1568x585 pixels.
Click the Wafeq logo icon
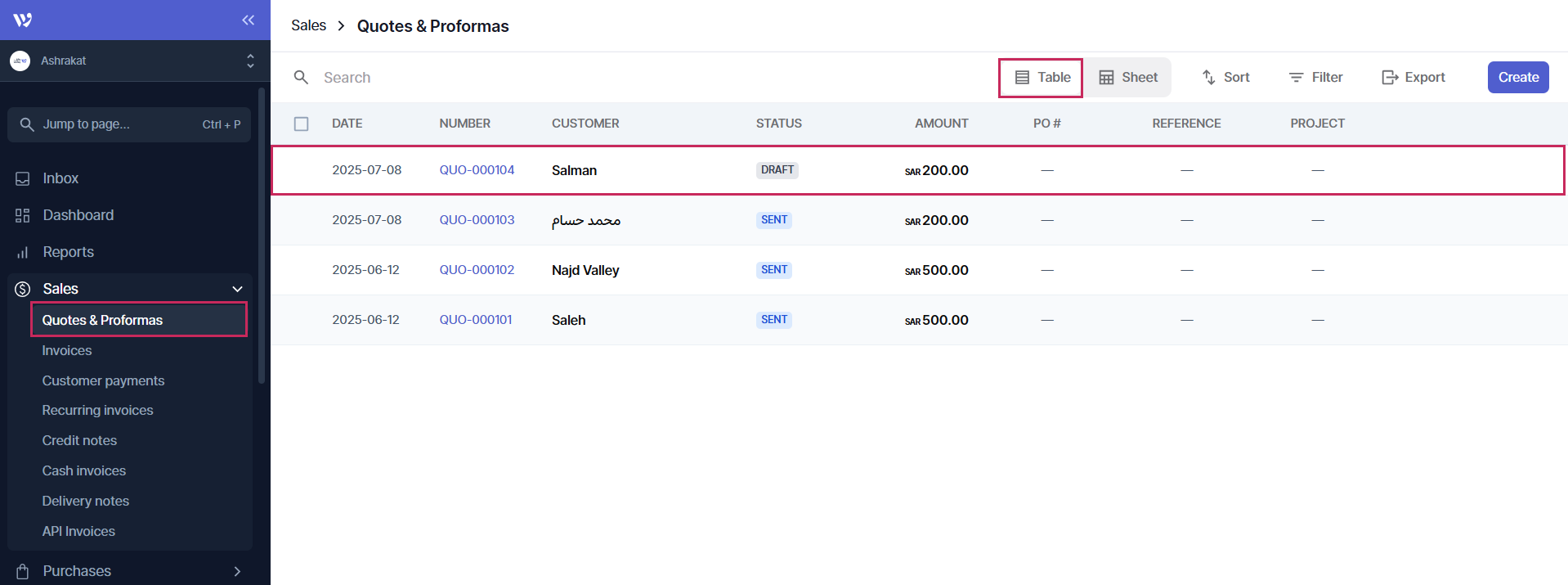click(23, 20)
